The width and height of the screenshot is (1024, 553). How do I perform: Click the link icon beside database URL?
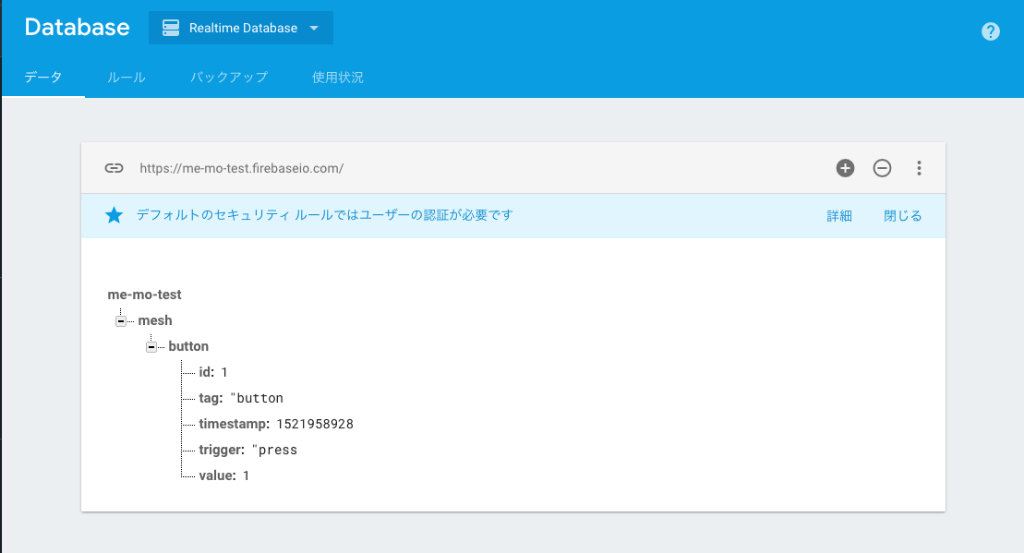[x=114, y=168]
